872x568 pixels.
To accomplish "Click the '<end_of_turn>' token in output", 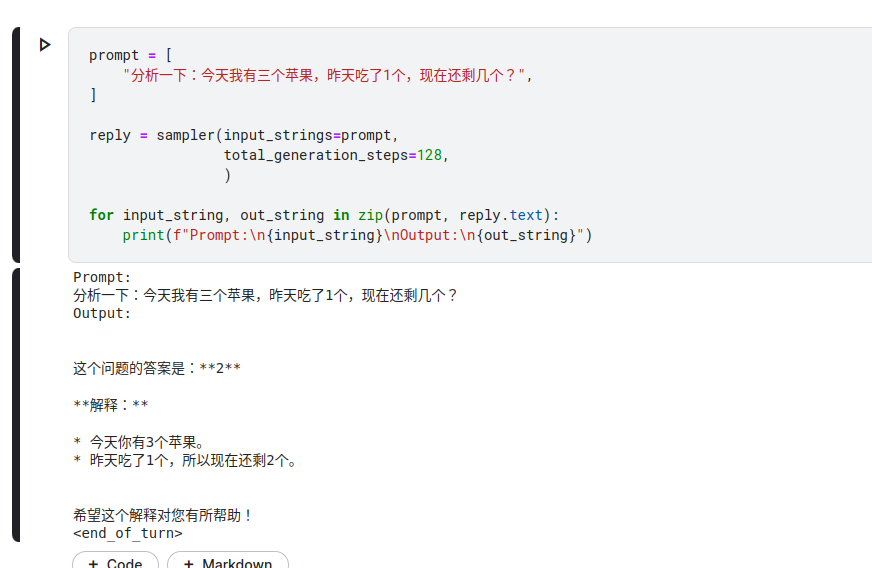I will [127, 533].
